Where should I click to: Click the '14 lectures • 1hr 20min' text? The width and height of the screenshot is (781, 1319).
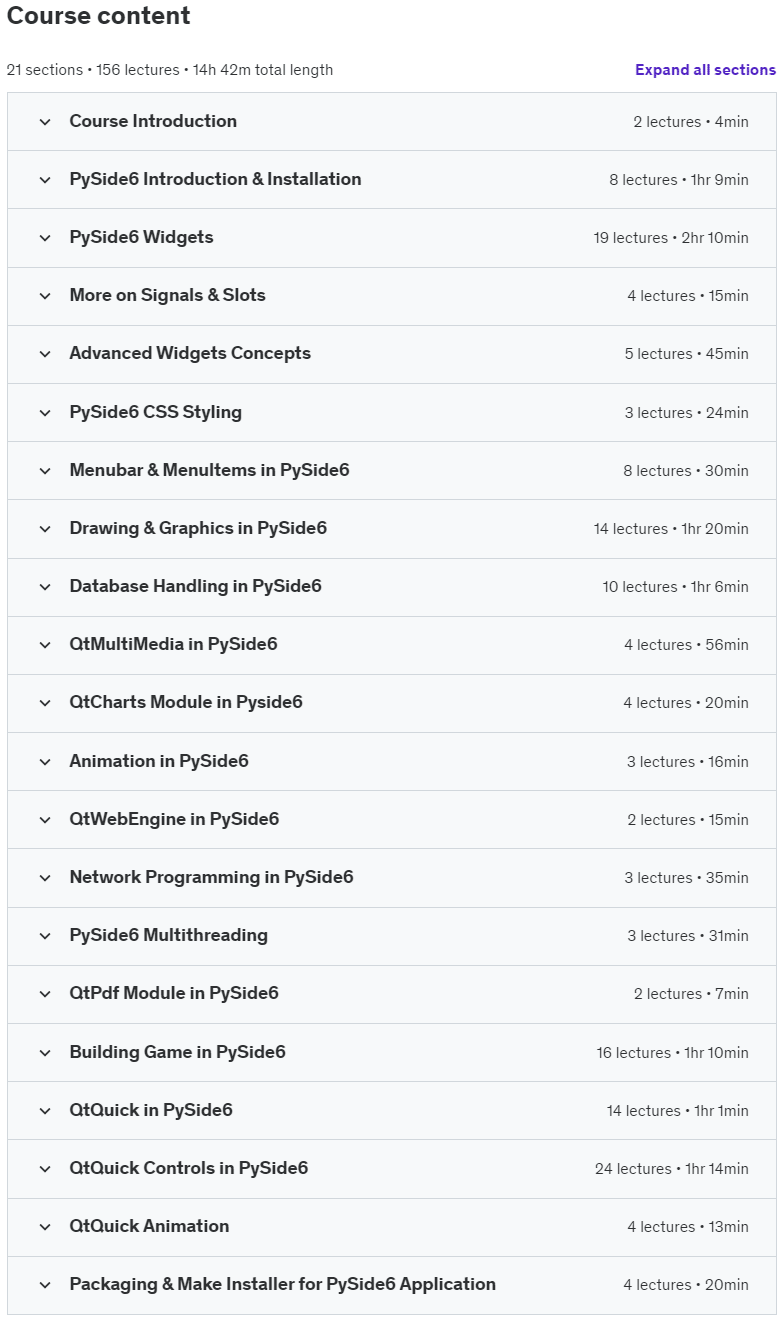[x=671, y=529]
